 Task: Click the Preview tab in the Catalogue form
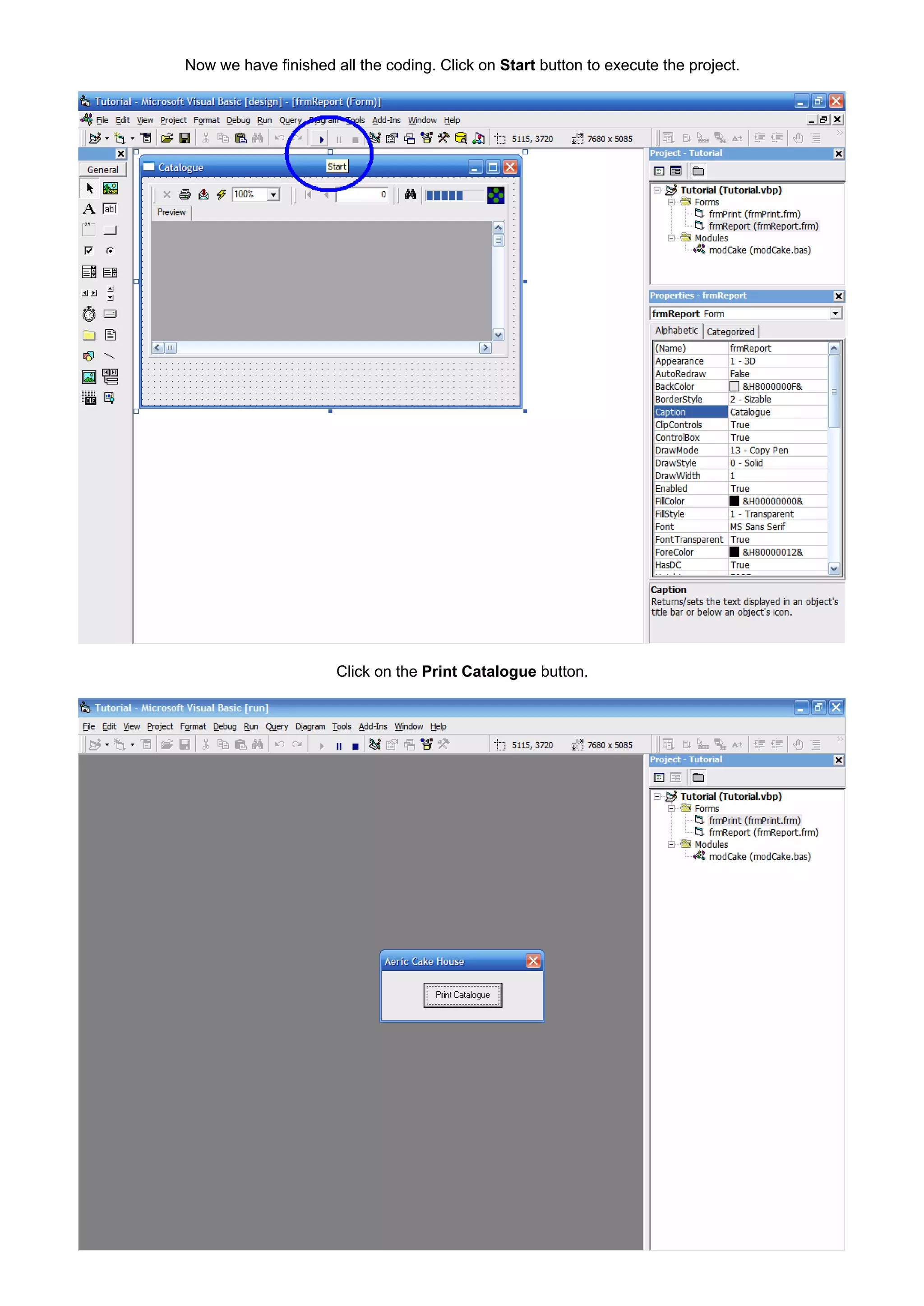tap(171, 212)
